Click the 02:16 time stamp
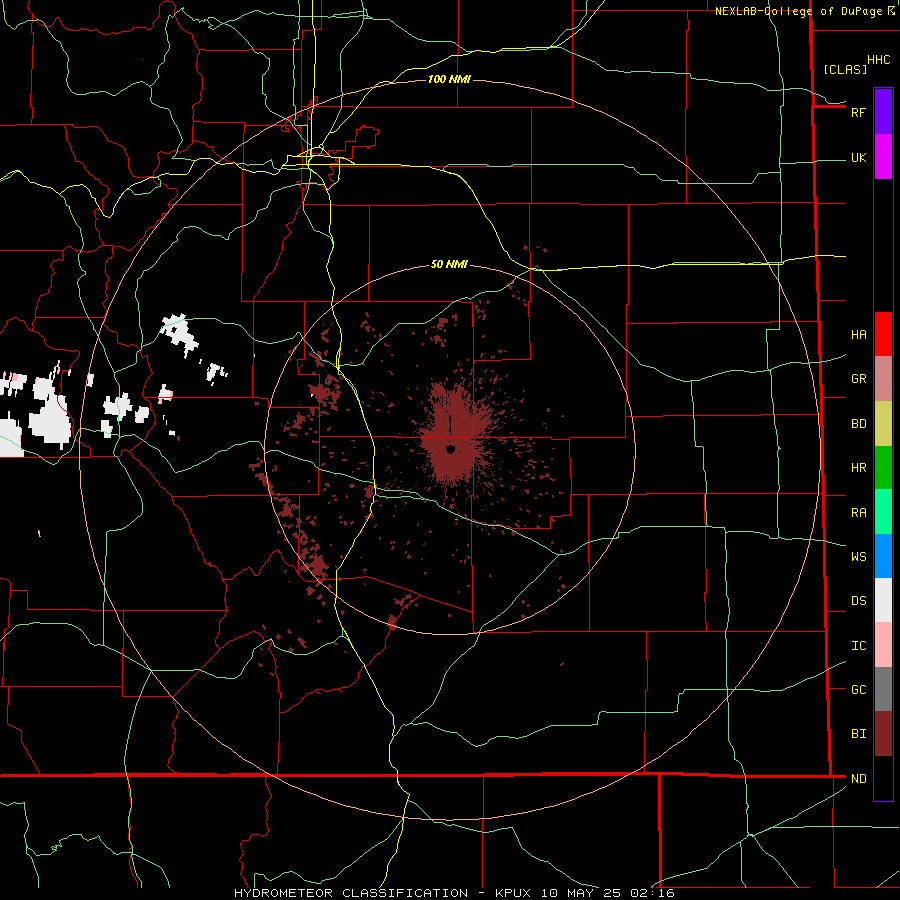The height and width of the screenshot is (900, 900). tap(652, 893)
